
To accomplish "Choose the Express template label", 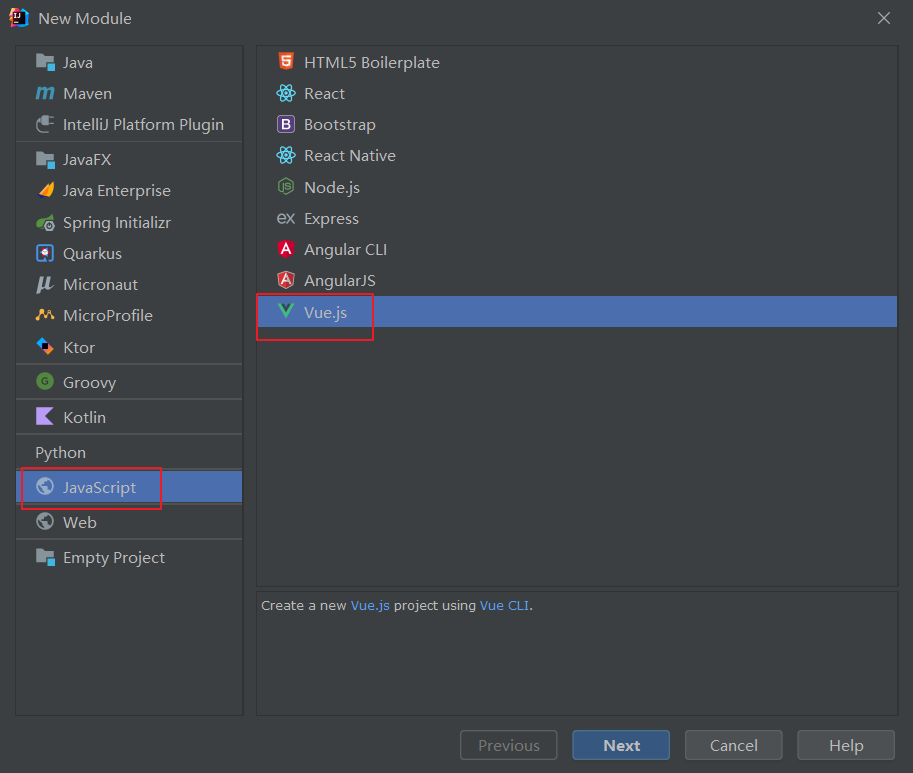I will 331,219.
